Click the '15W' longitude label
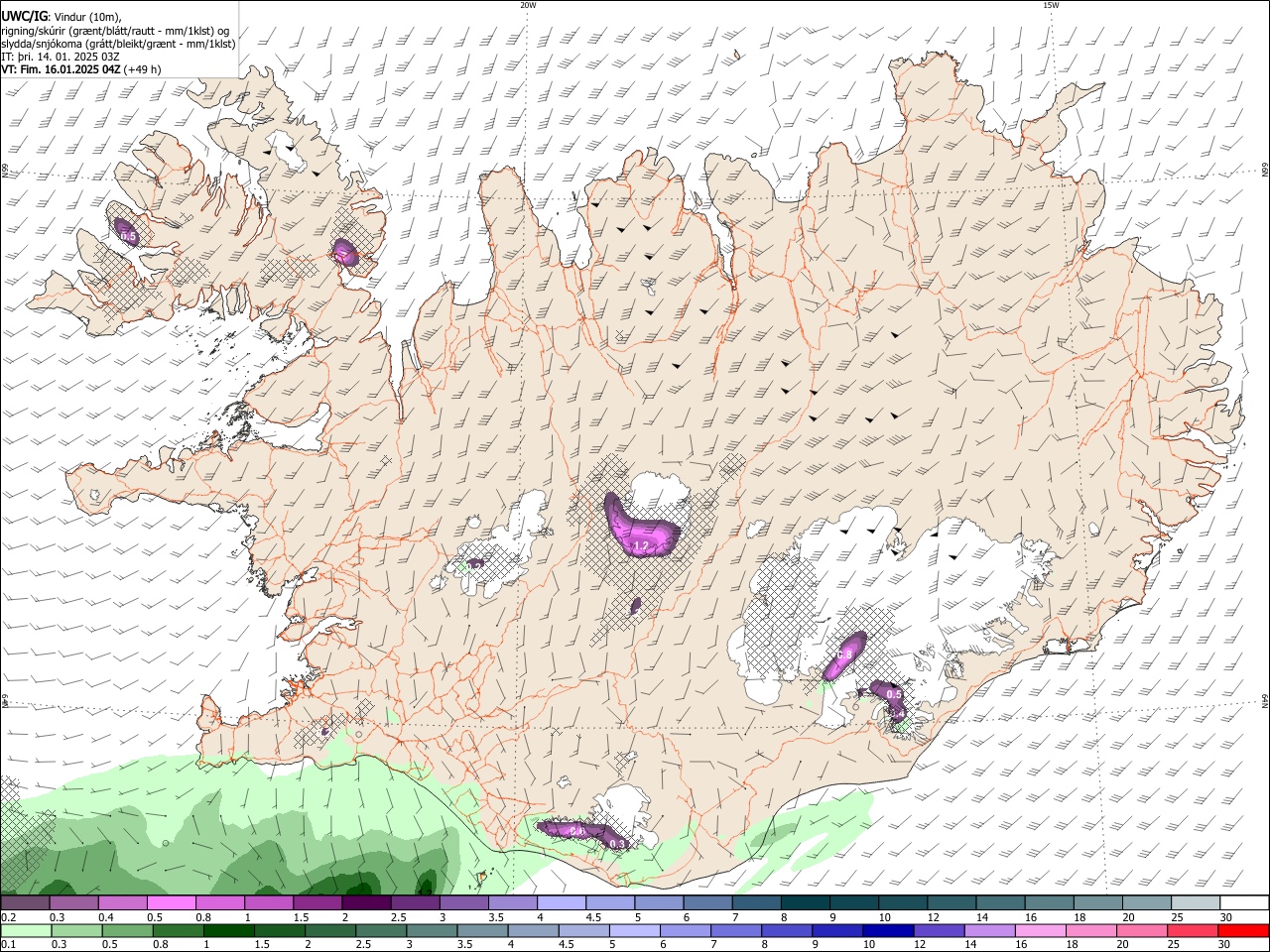 [x=1051, y=5]
